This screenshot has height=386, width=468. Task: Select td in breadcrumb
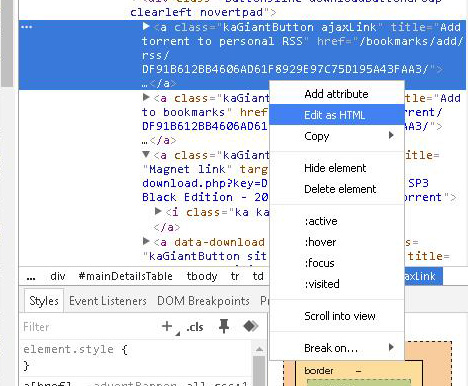tap(258, 276)
